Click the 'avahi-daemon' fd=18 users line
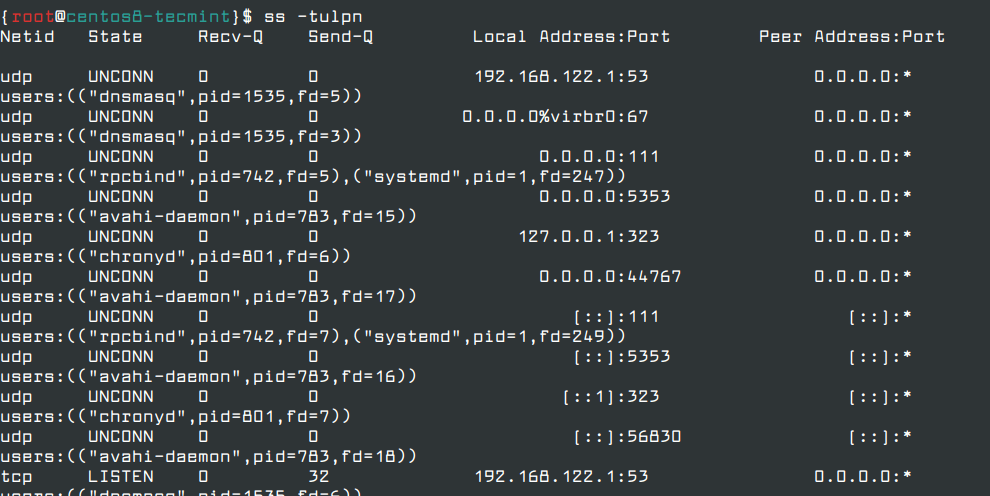 coord(208,457)
